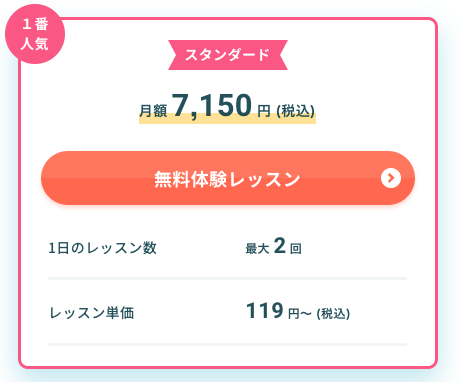Select the レッスン単価 row label
This screenshot has height=382, width=461.
pyautogui.click(x=92, y=313)
